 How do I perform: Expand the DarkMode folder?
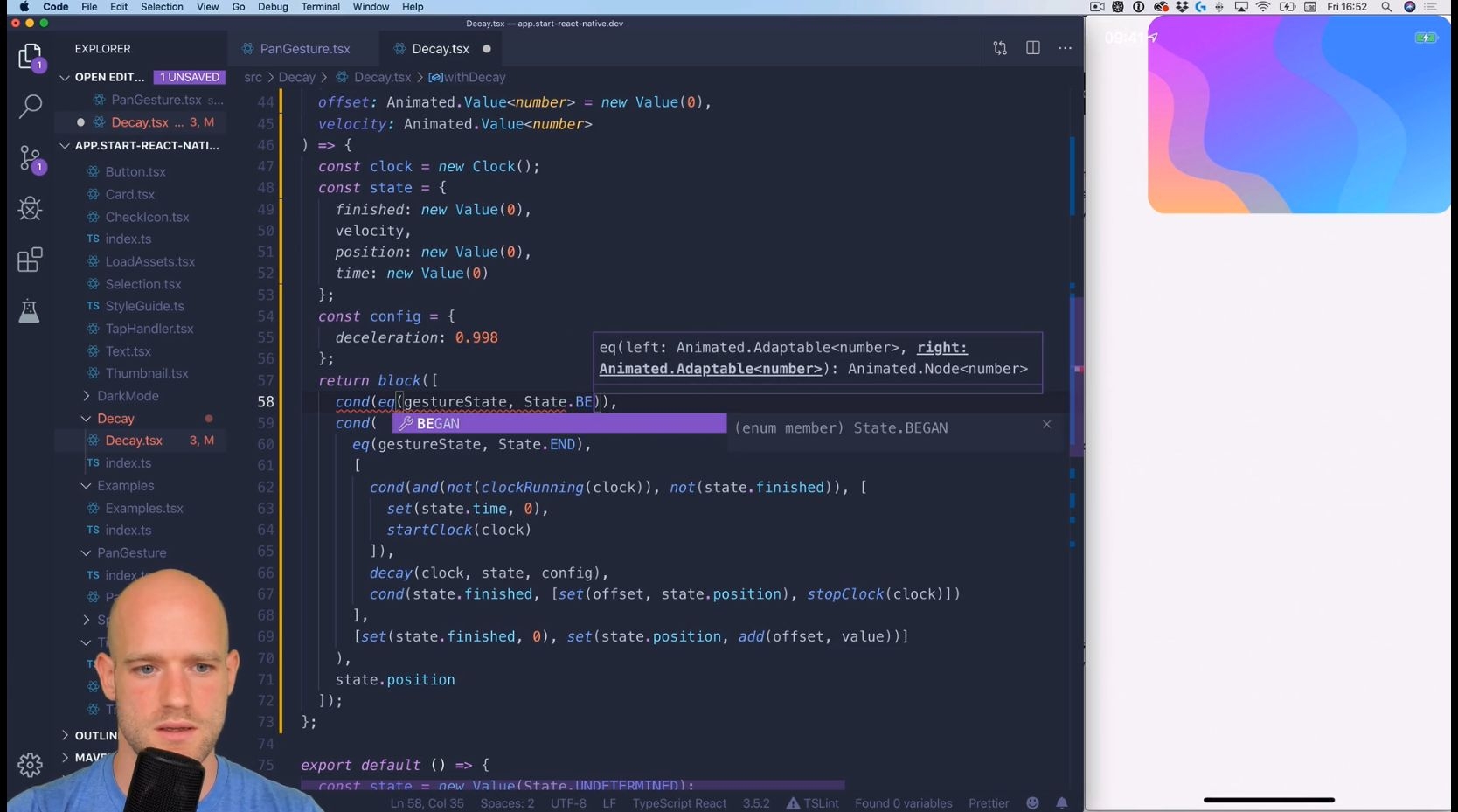click(128, 396)
